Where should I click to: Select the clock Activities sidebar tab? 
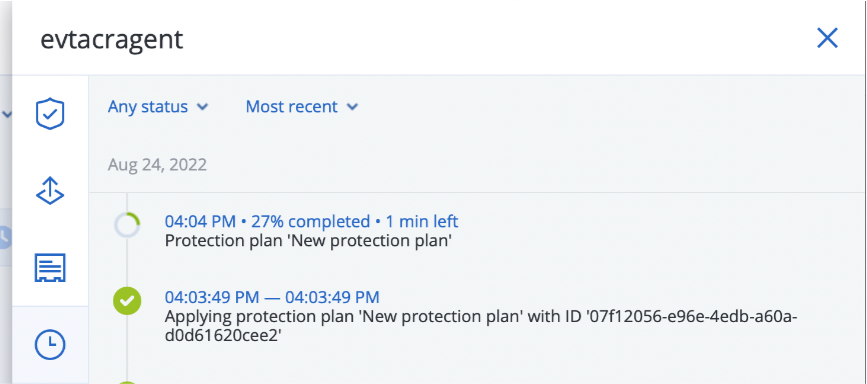tap(50, 345)
